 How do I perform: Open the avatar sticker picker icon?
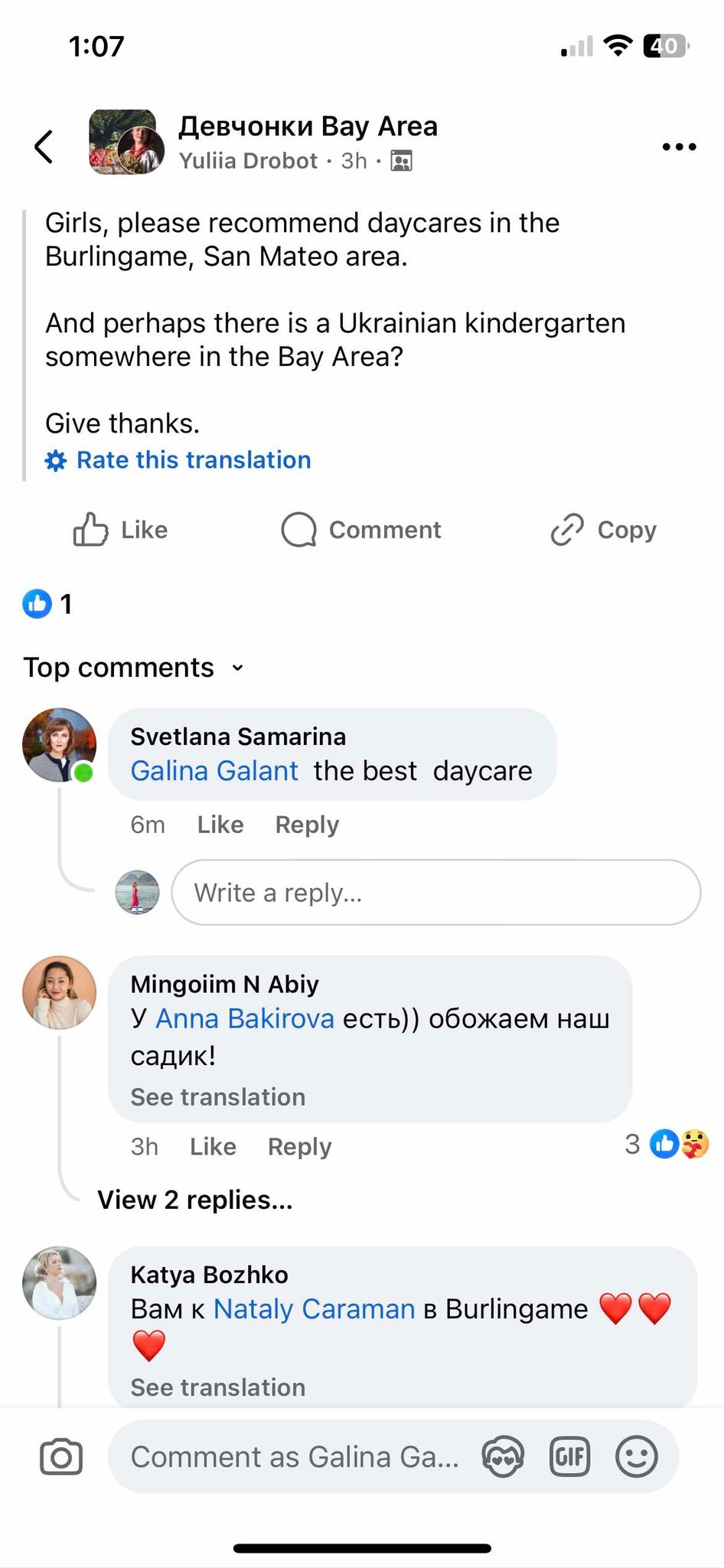(x=503, y=1456)
